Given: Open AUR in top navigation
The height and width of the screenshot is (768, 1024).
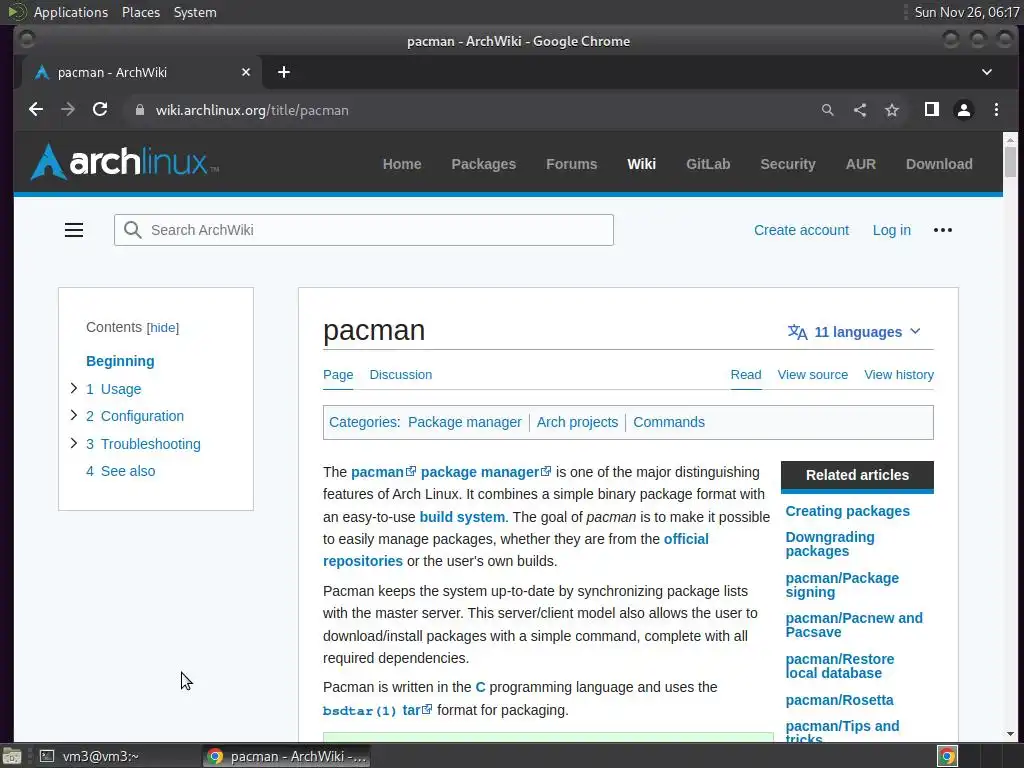Looking at the screenshot, I should (x=860, y=164).
